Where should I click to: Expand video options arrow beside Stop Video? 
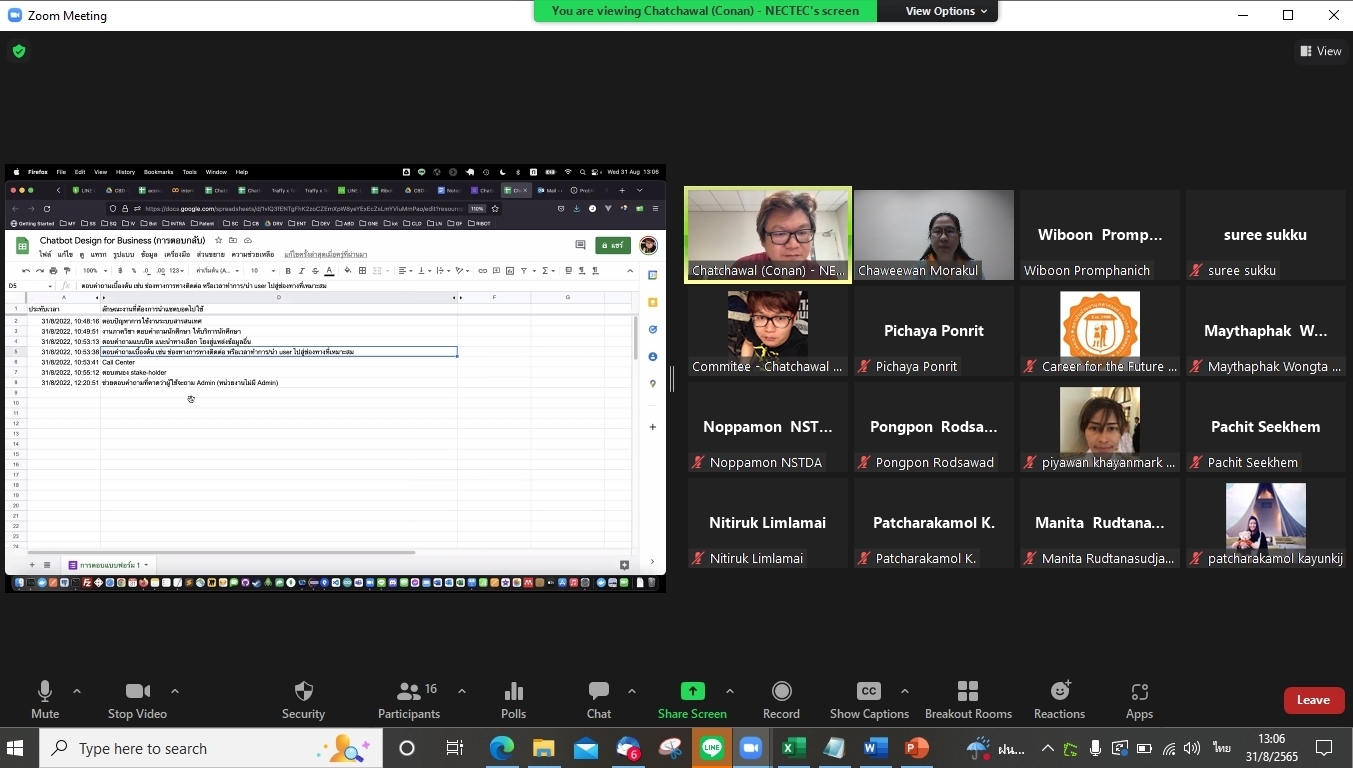175,691
